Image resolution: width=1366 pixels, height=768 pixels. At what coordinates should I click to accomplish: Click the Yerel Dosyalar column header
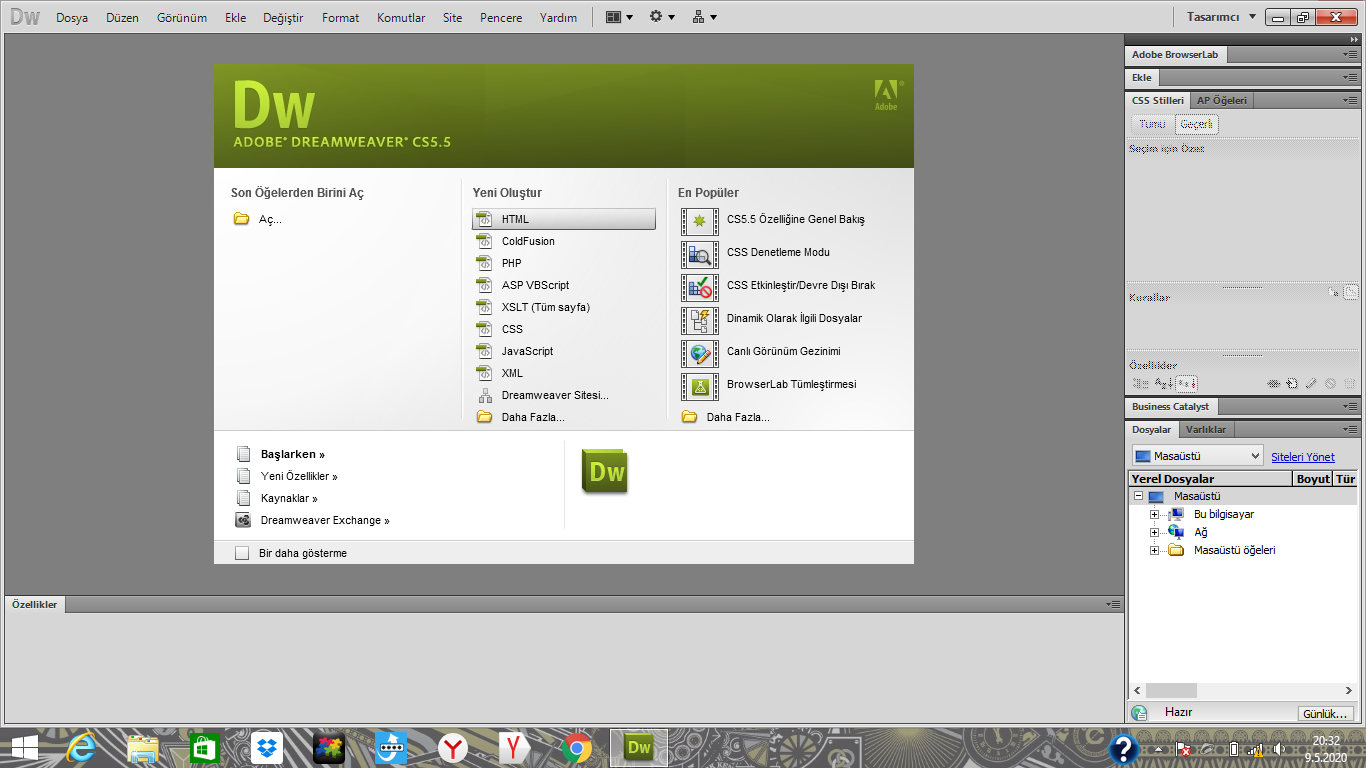1210,479
